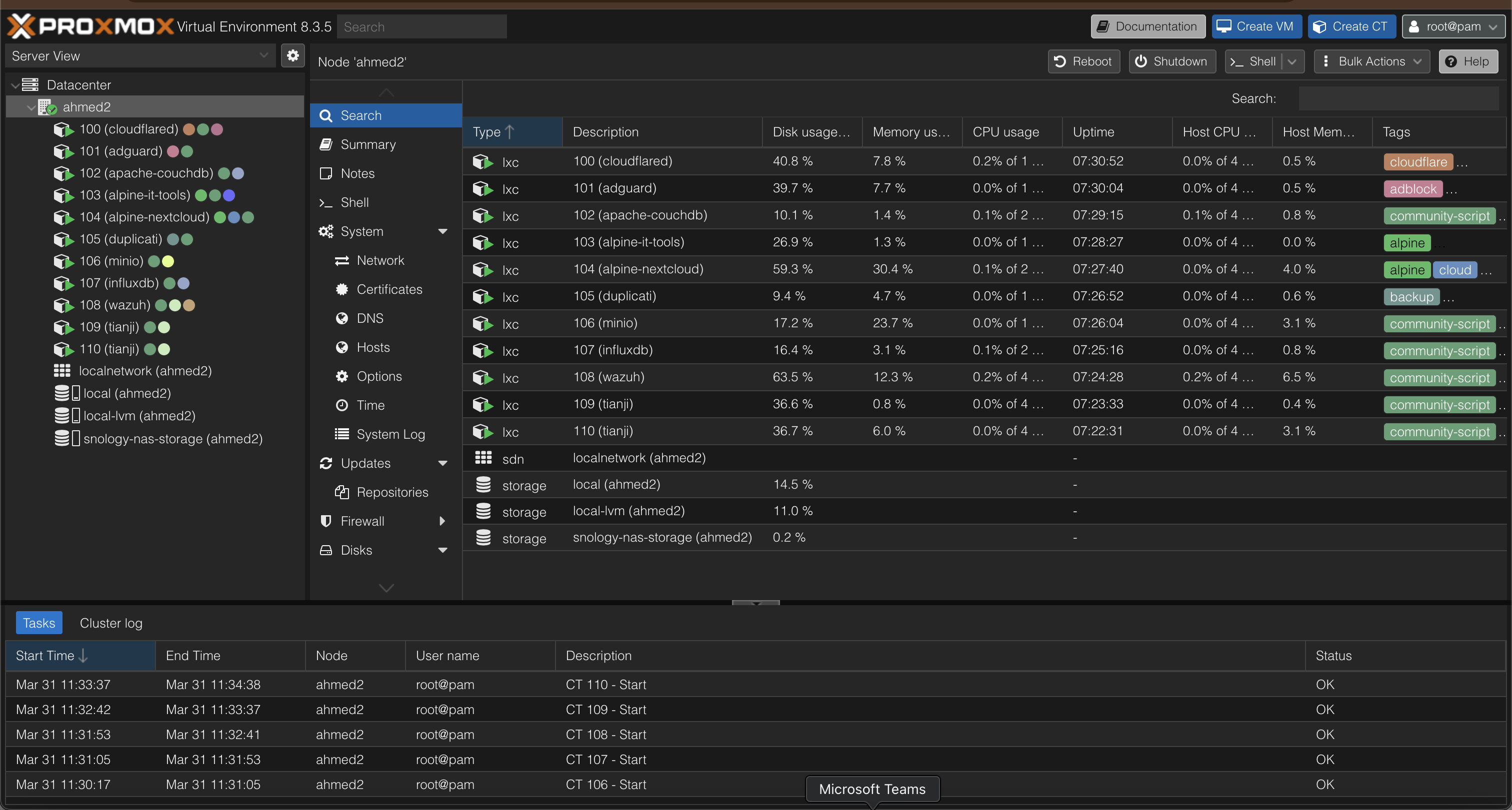The image size is (1512, 810).
Task: Focus the top Proxmox search field
Action: pos(421,26)
